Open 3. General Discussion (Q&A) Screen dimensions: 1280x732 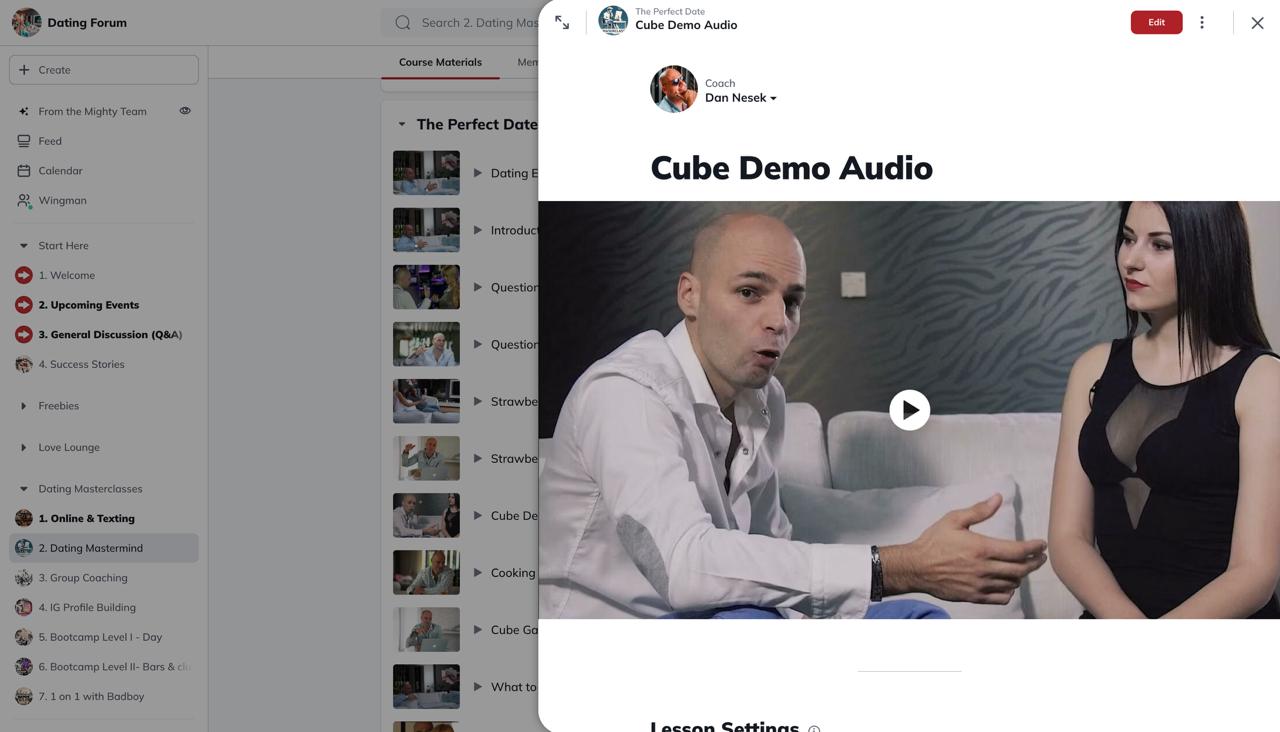(x=110, y=335)
